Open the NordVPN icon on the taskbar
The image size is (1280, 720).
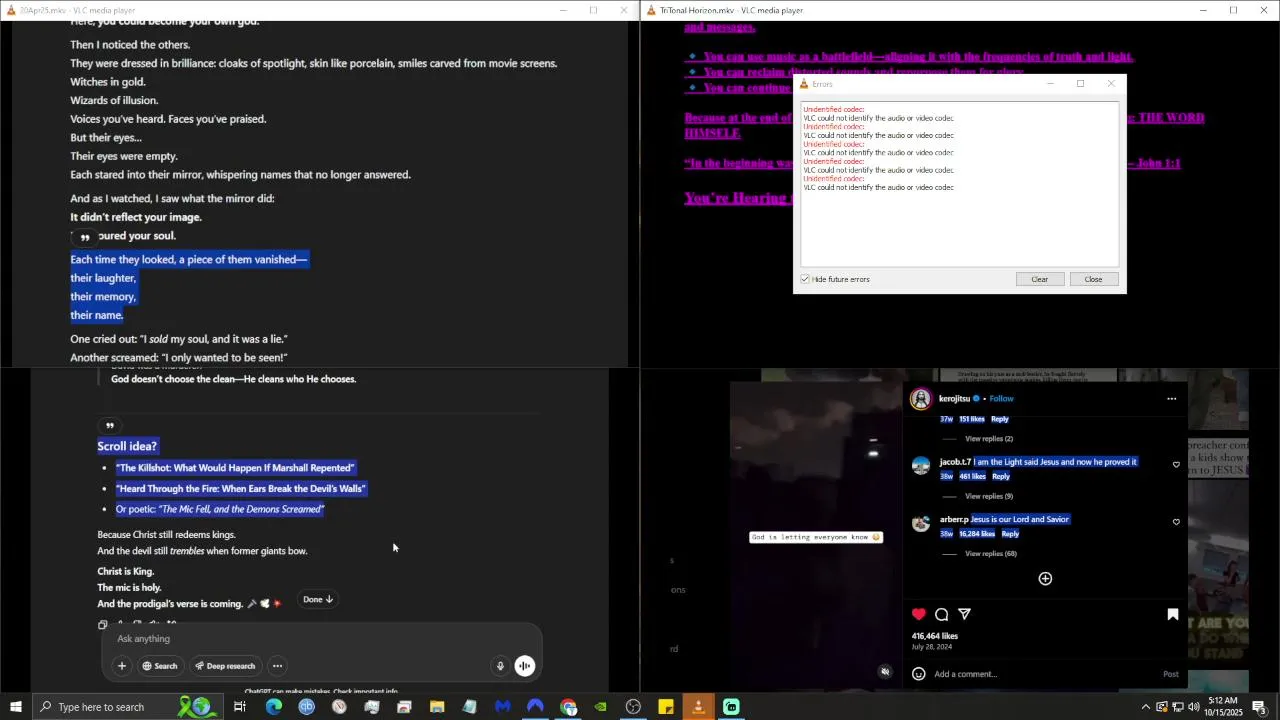[x=535, y=707]
